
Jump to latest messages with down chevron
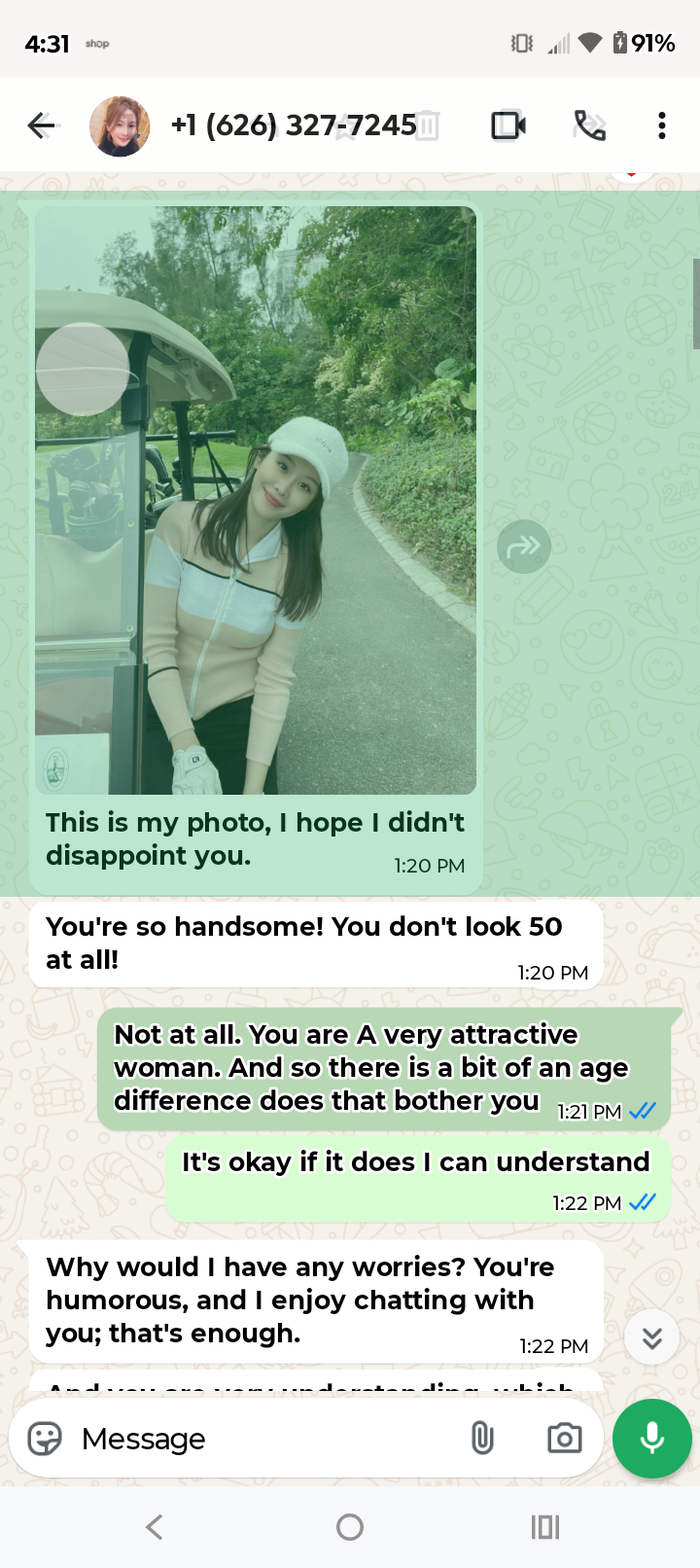(x=652, y=1338)
